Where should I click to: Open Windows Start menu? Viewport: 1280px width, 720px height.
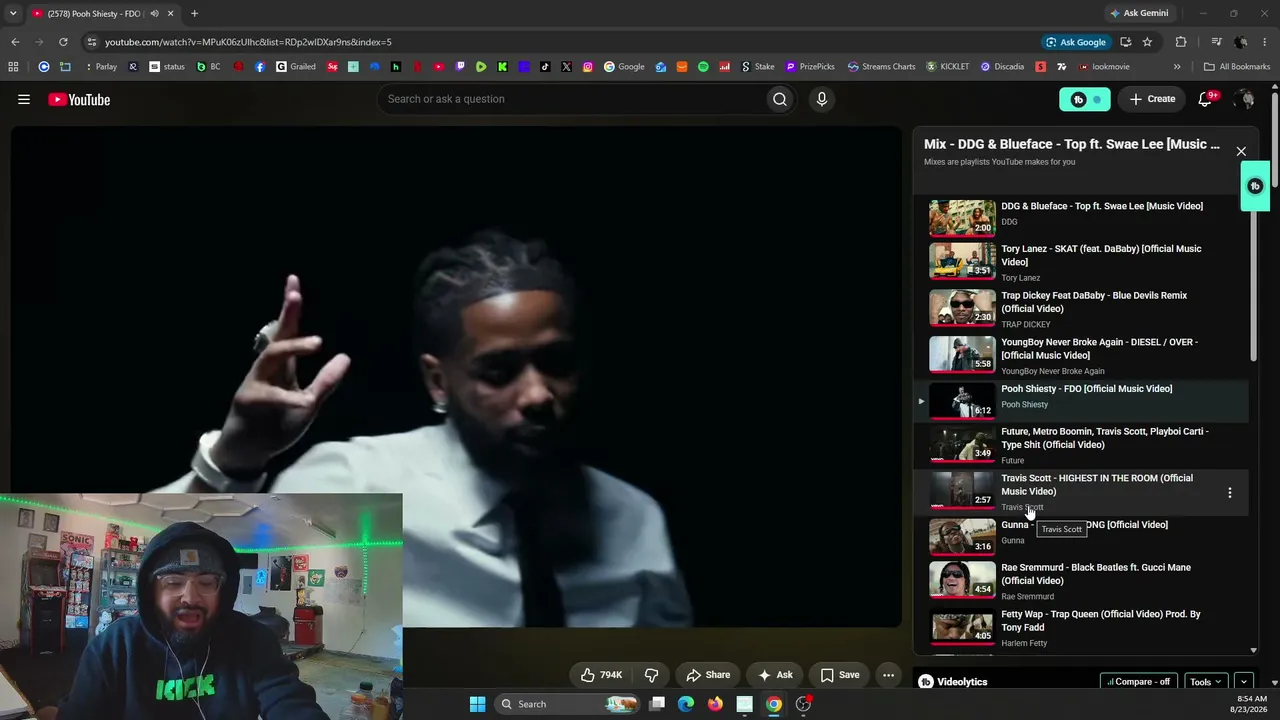tap(478, 704)
